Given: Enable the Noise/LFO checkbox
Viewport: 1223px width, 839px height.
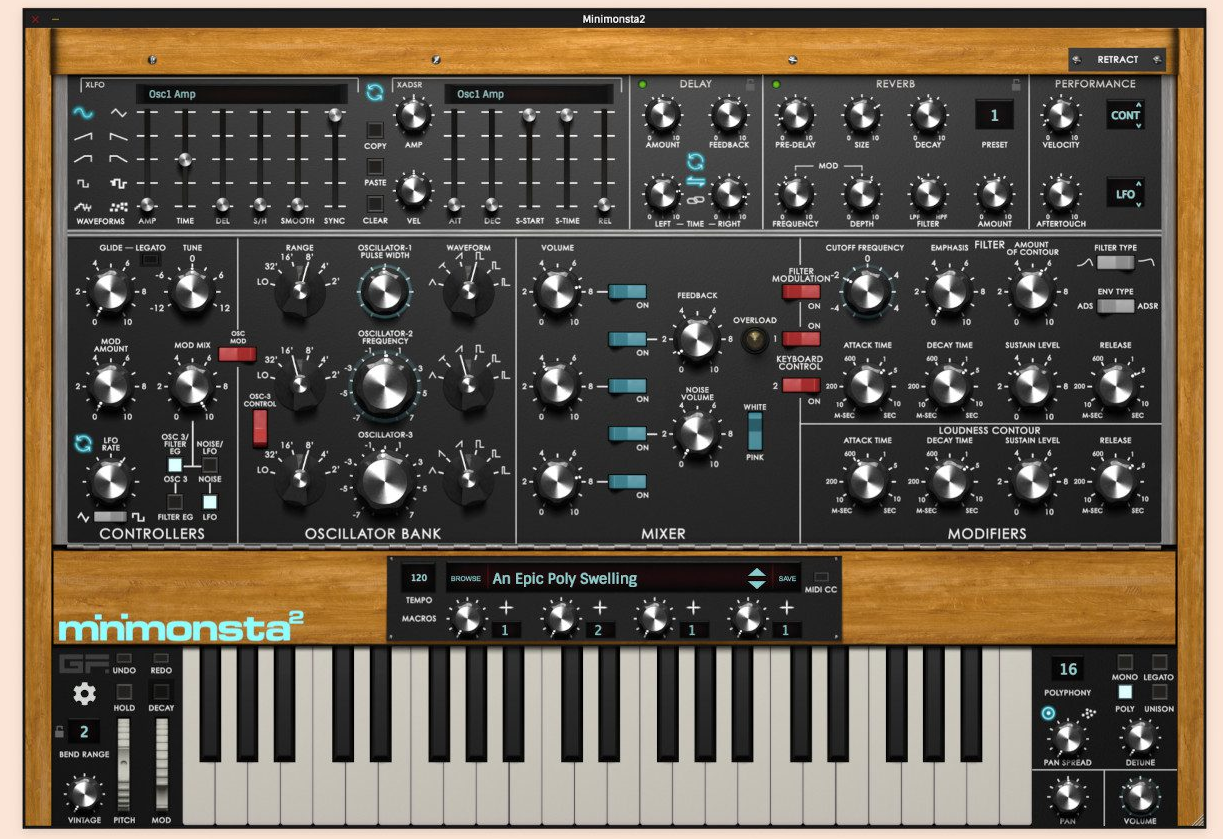Looking at the screenshot, I should tap(210, 465).
